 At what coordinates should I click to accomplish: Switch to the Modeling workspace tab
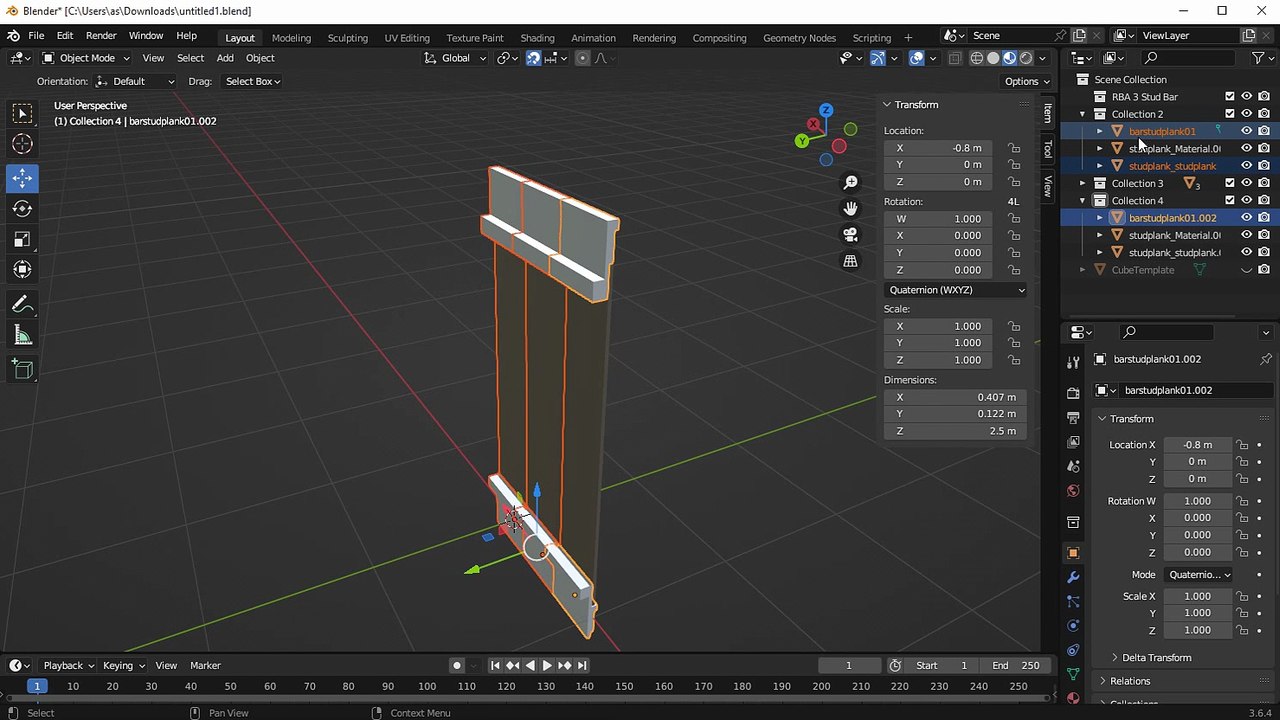291,38
